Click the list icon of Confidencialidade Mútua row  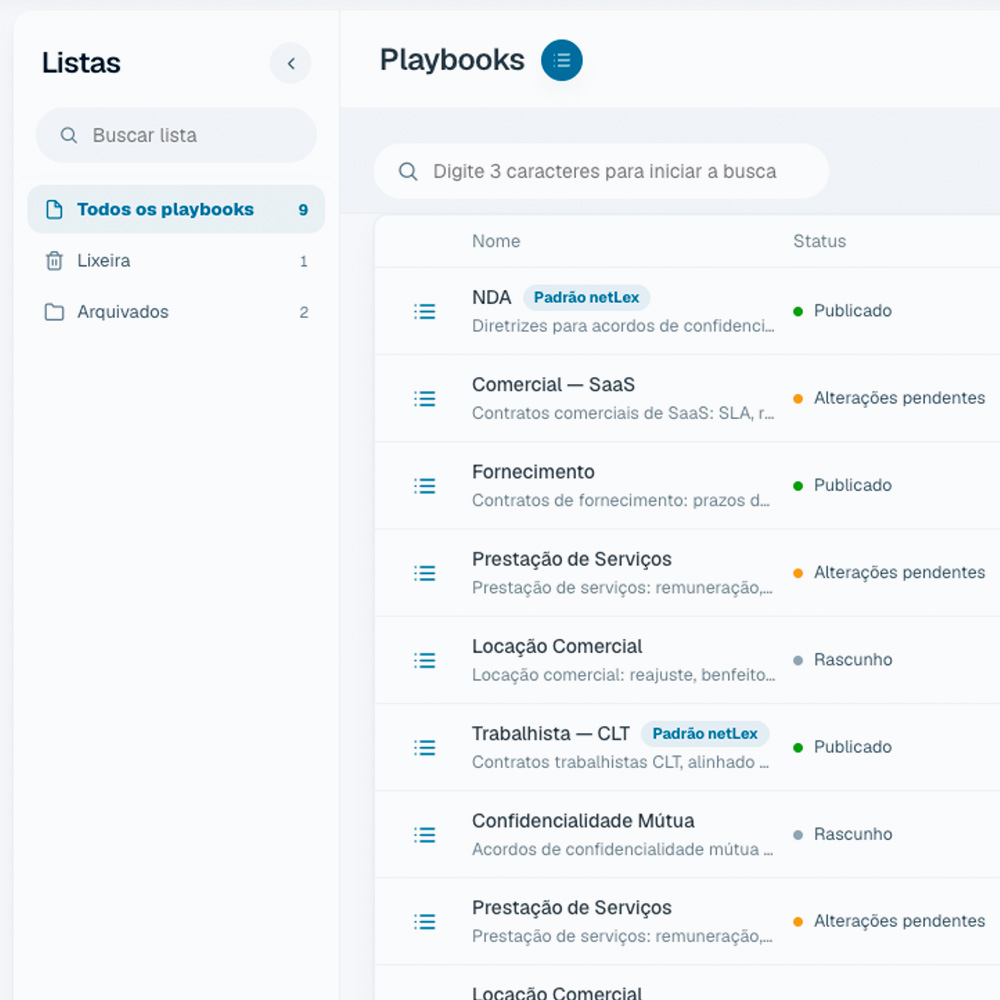(425, 835)
